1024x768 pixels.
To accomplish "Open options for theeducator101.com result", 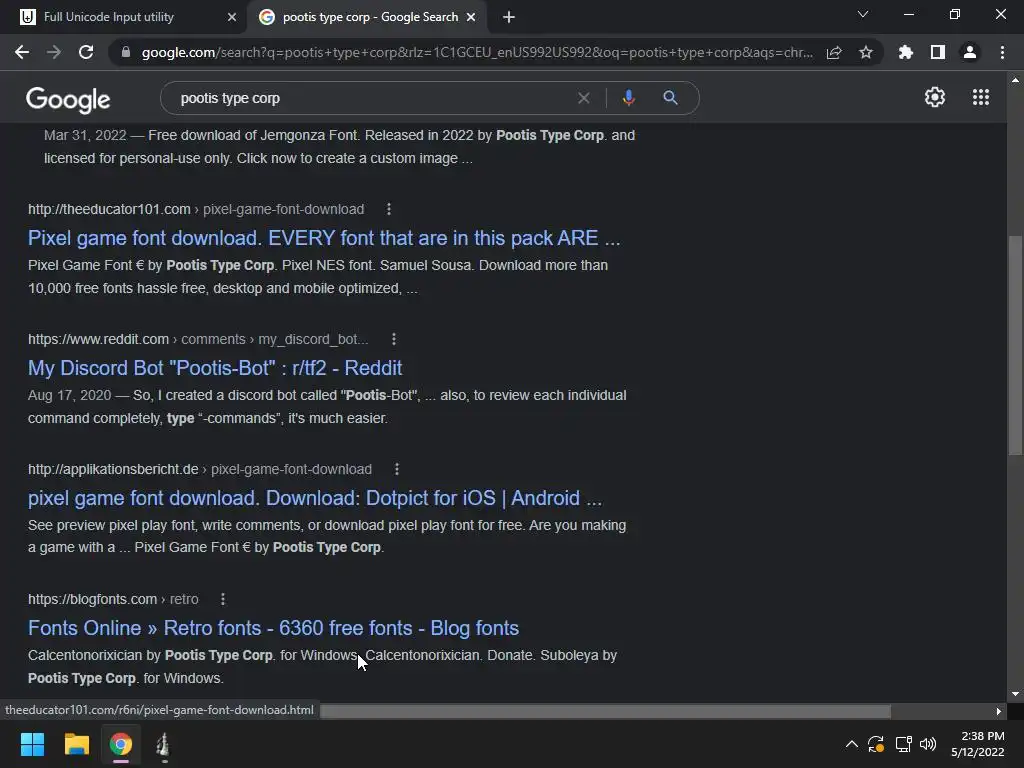I will (389, 209).
